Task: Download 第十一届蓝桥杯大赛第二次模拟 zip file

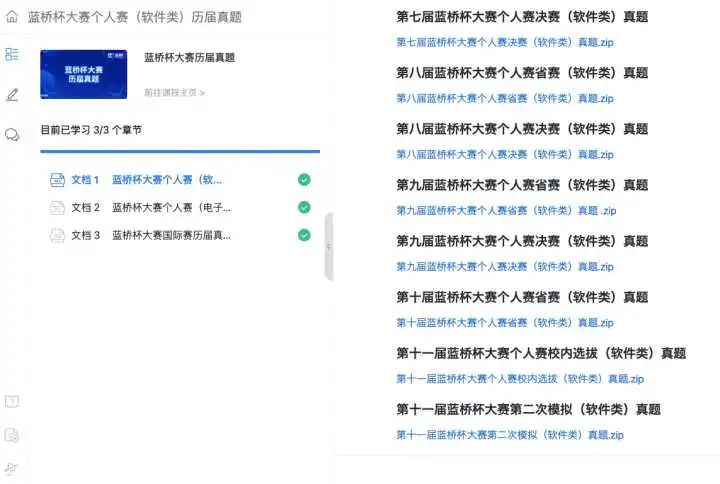Action: coord(510,435)
